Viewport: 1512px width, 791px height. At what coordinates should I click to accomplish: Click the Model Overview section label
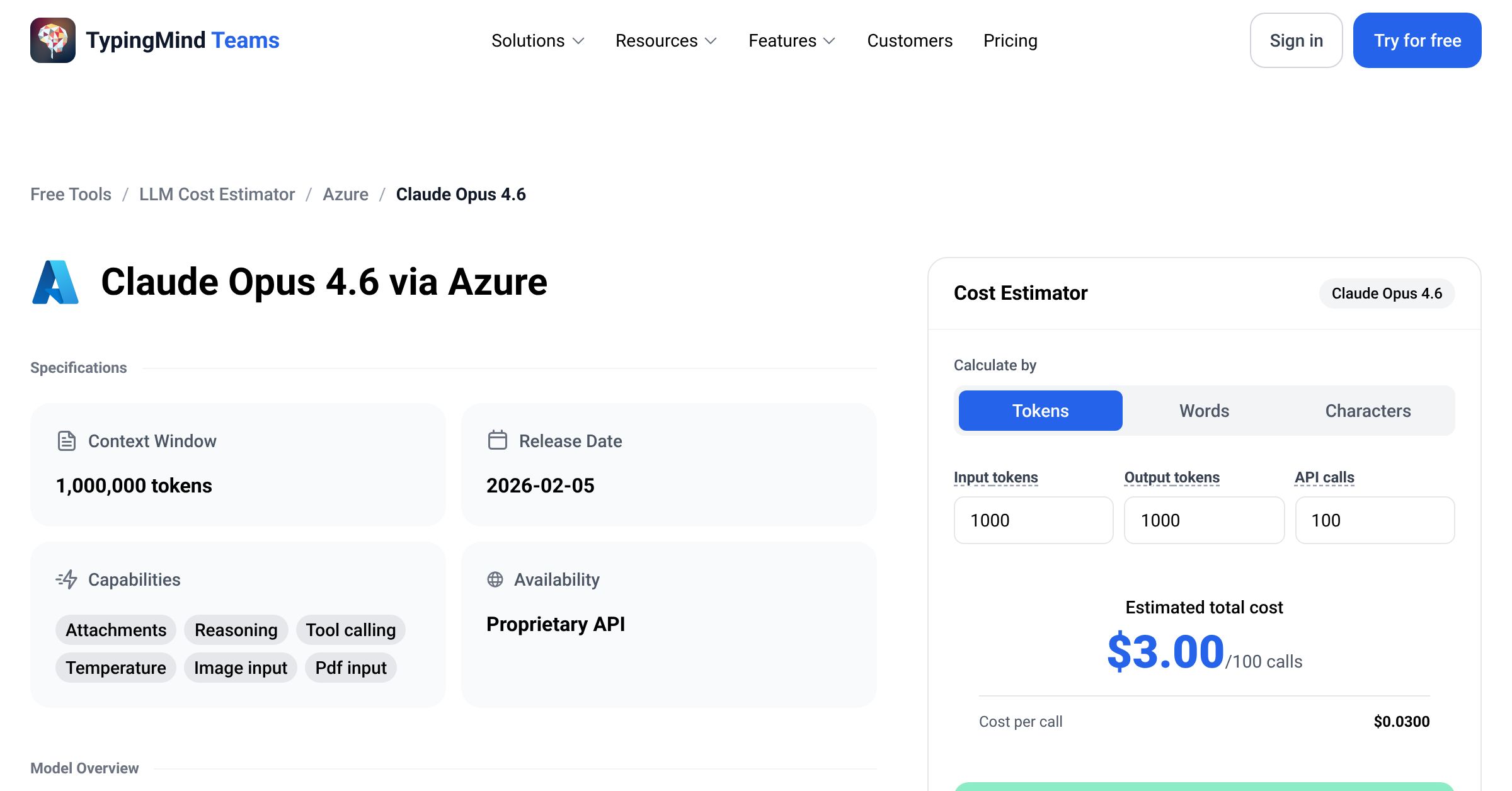(84, 768)
